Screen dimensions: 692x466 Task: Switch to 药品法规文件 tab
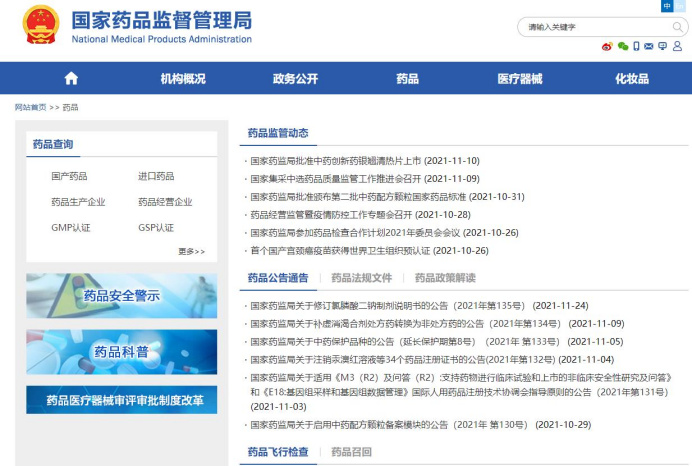click(361, 278)
